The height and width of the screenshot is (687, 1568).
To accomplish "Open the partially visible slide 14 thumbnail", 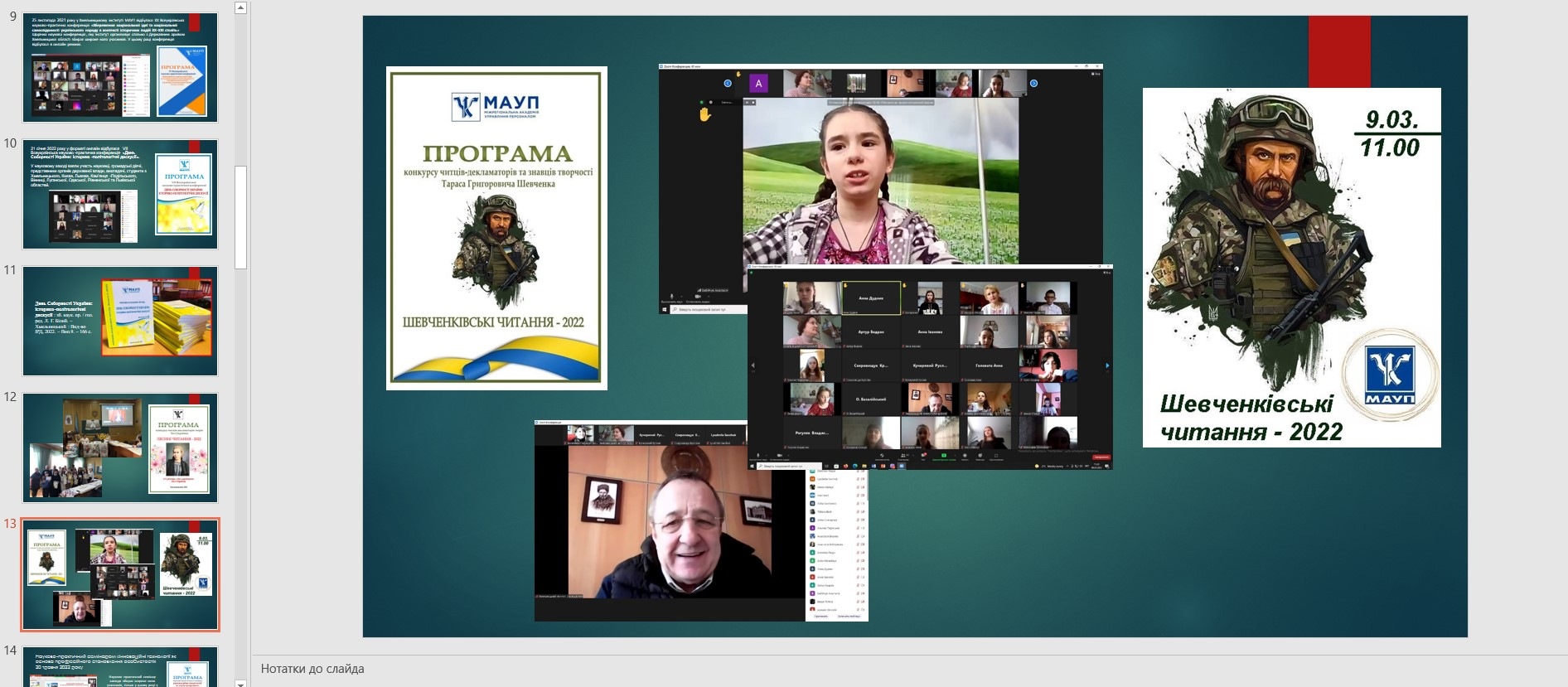I will [x=120, y=667].
